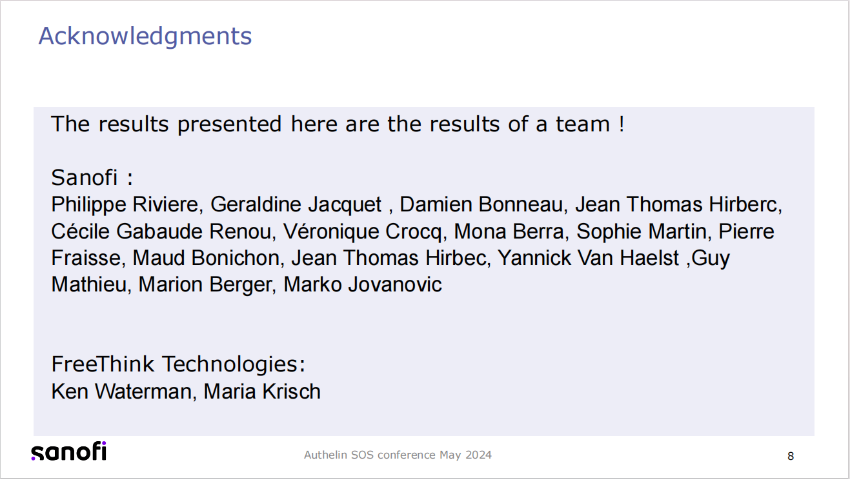Click the name Damien Bonneau
The image size is (850, 479).
pos(482,205)
